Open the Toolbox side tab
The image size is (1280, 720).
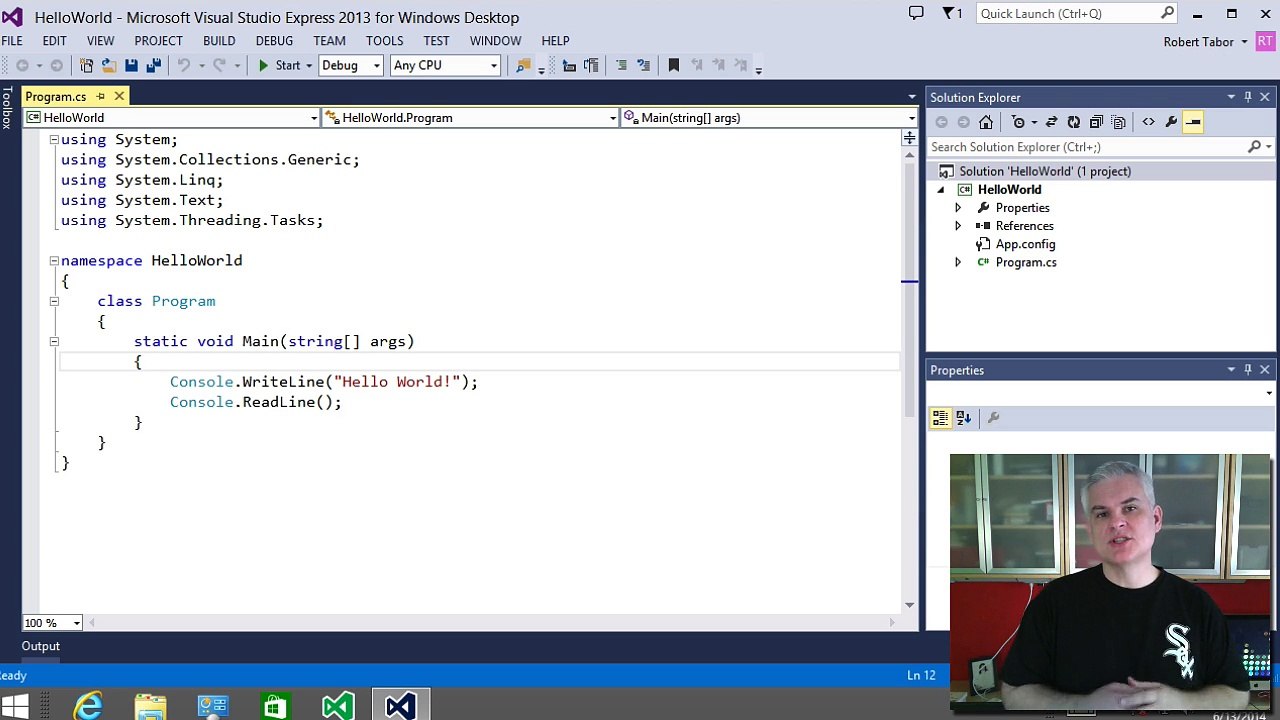7,108
